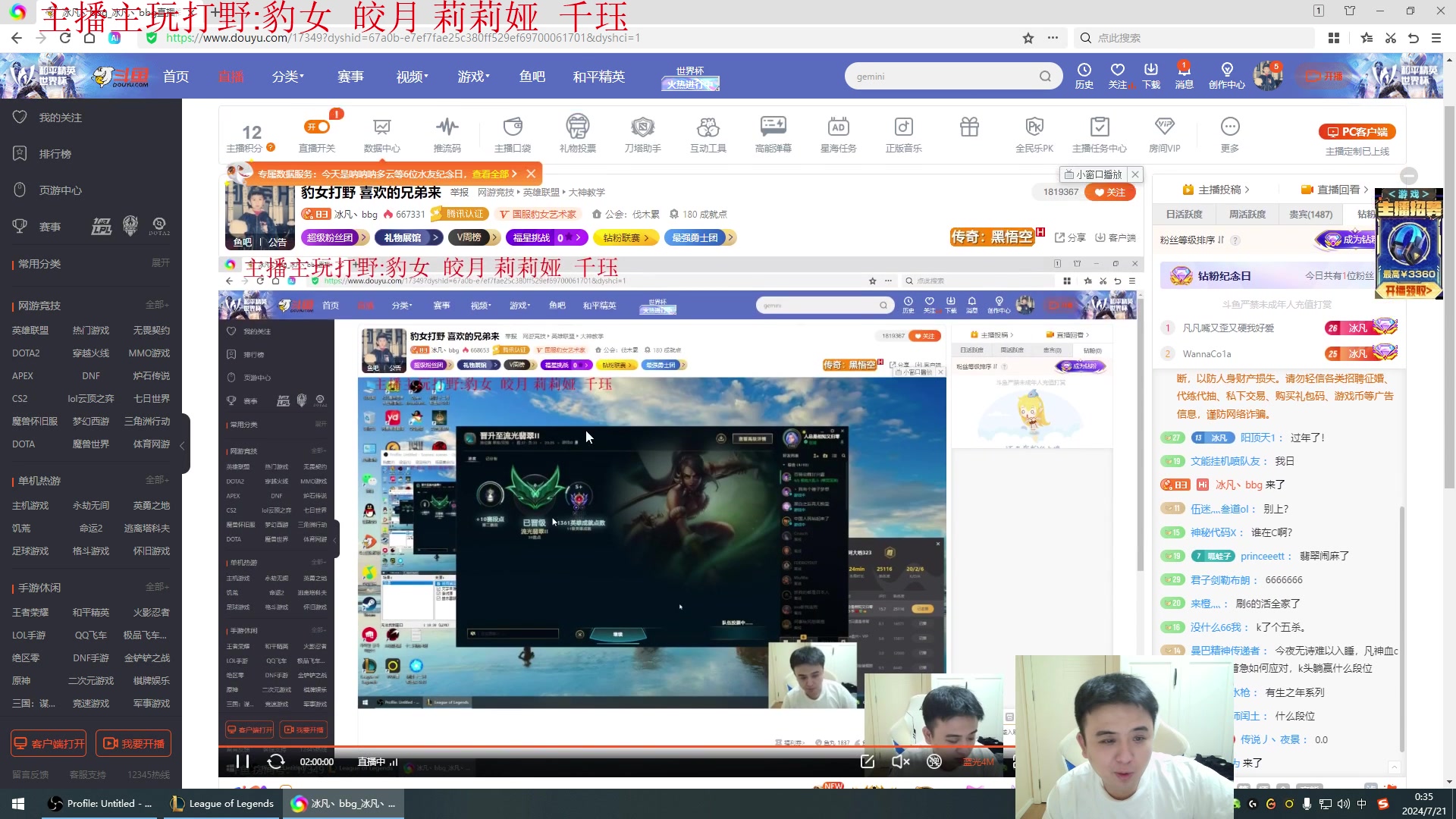Open 主播任务中心 task center
This screenshot has height=819, width=1456.
(1099, 134)
